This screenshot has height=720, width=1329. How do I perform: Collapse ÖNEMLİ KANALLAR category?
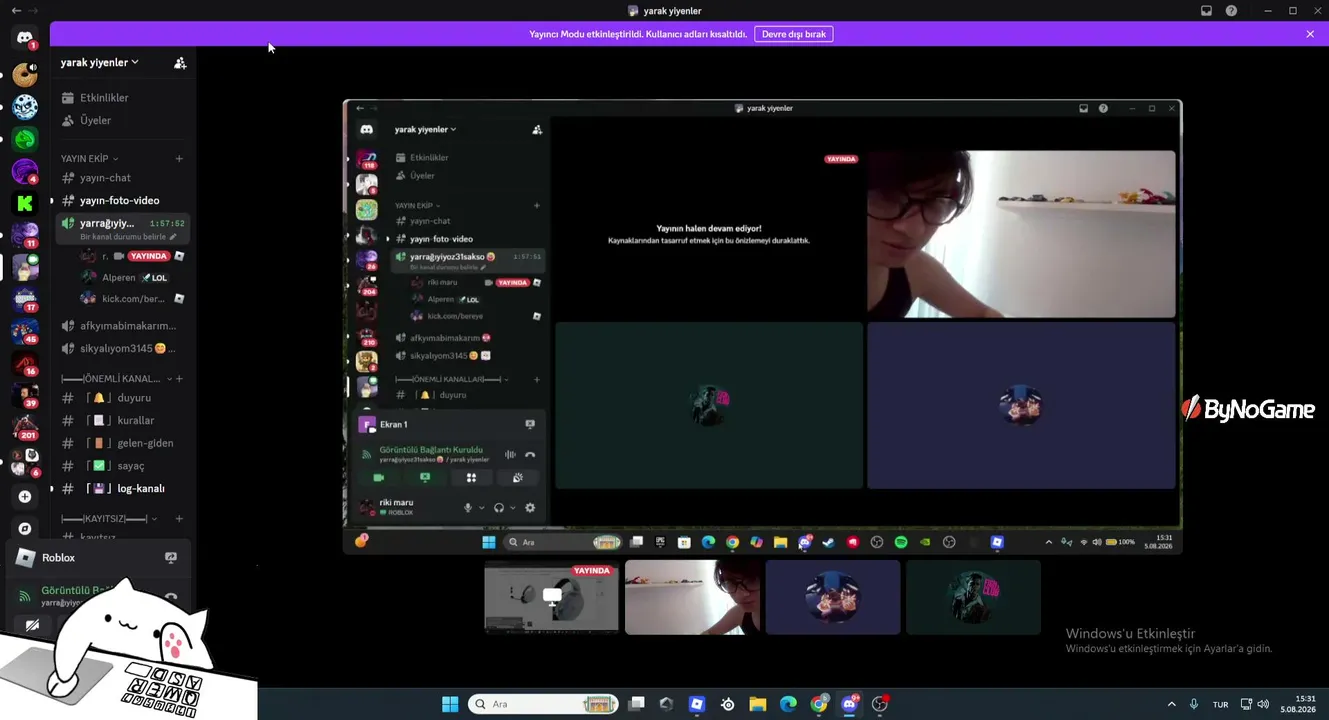pos(116,379)
